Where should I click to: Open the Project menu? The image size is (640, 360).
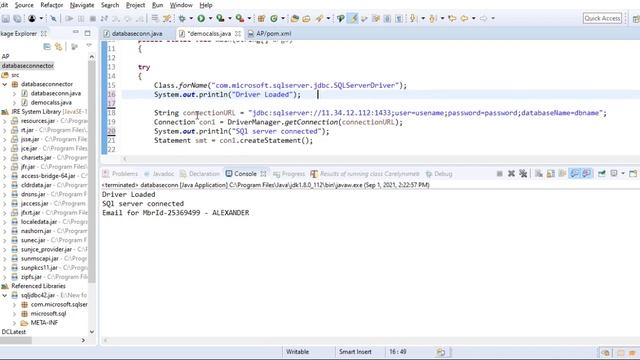[136, 5]
